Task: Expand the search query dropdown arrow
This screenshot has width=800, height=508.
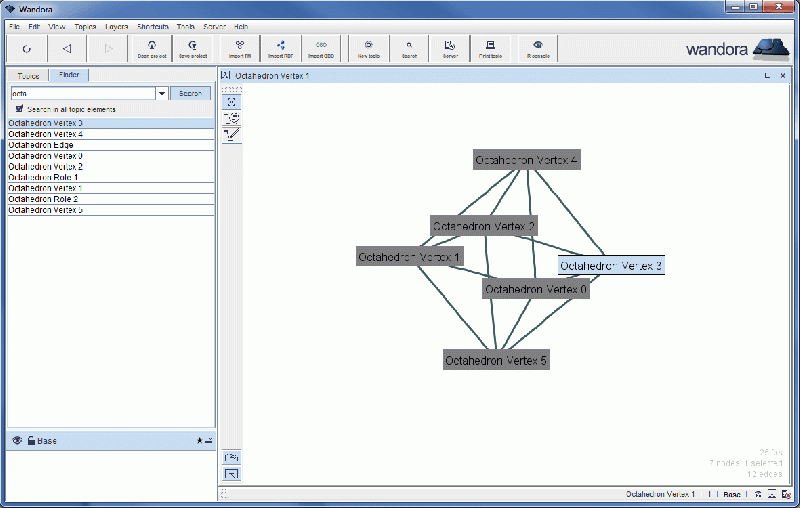Action: click(x=162, y=93)
